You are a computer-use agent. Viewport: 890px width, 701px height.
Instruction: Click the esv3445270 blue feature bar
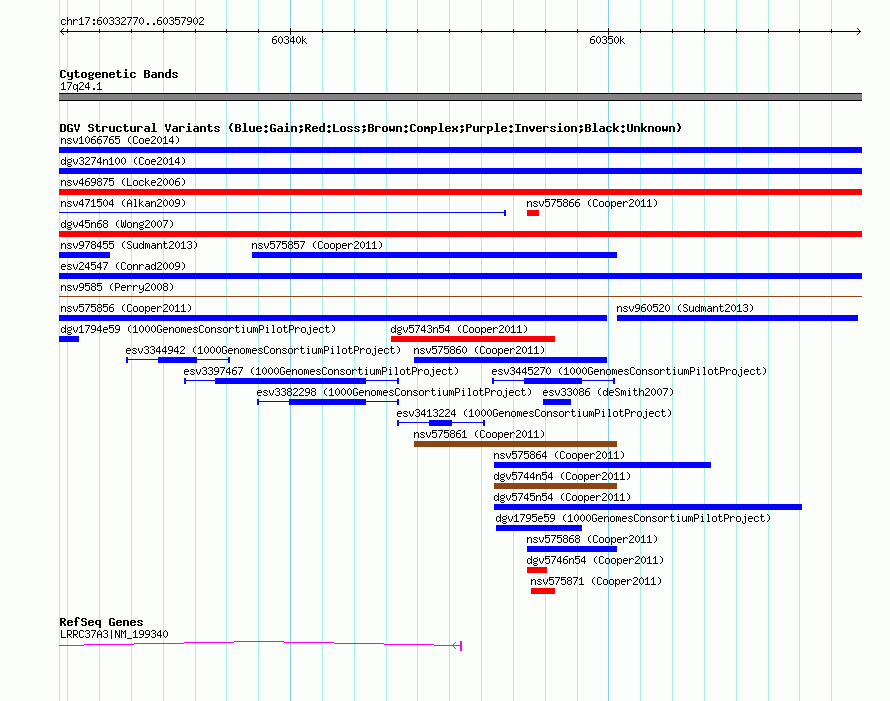(553, 381)
